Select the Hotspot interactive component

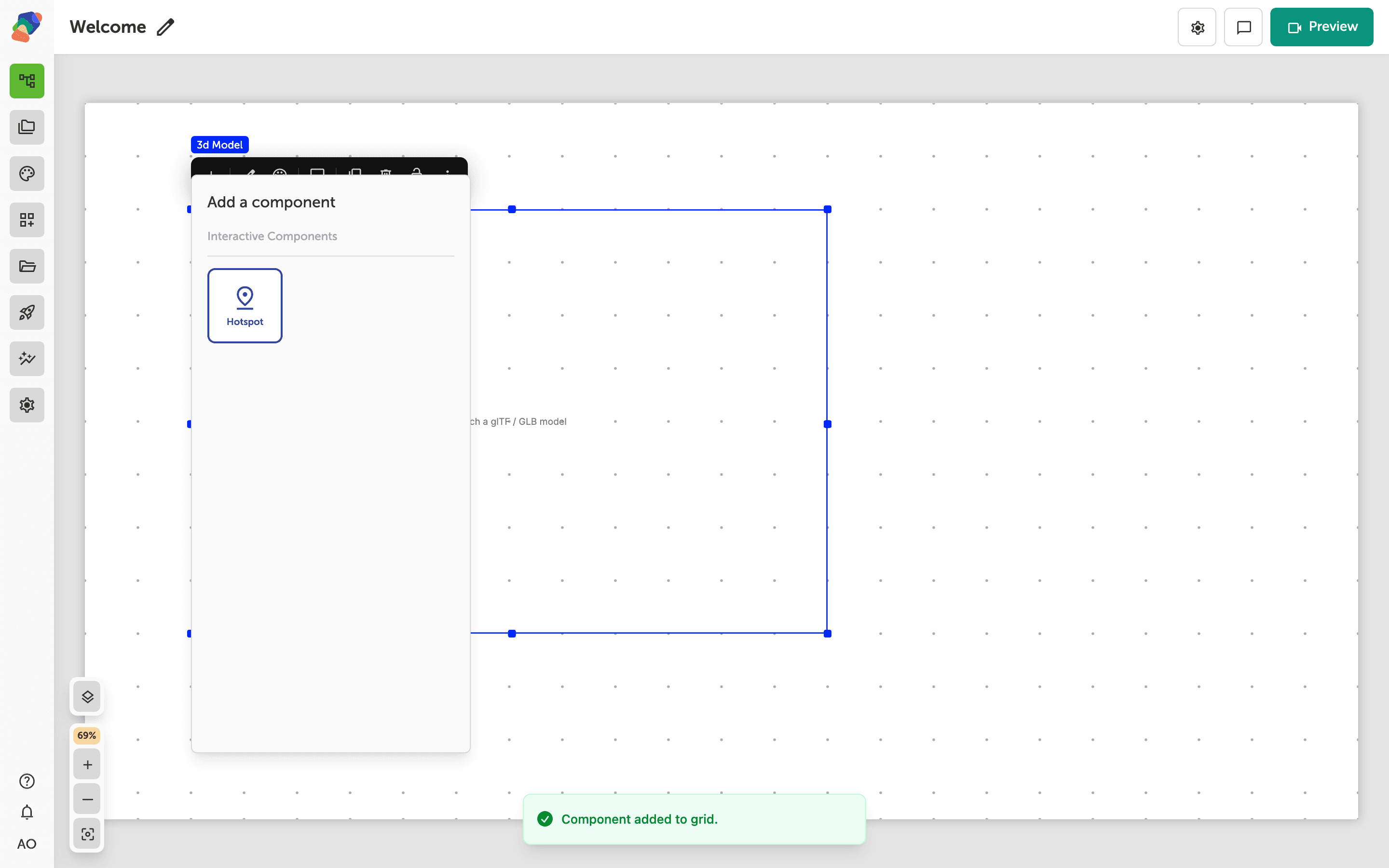click(245, 306)
